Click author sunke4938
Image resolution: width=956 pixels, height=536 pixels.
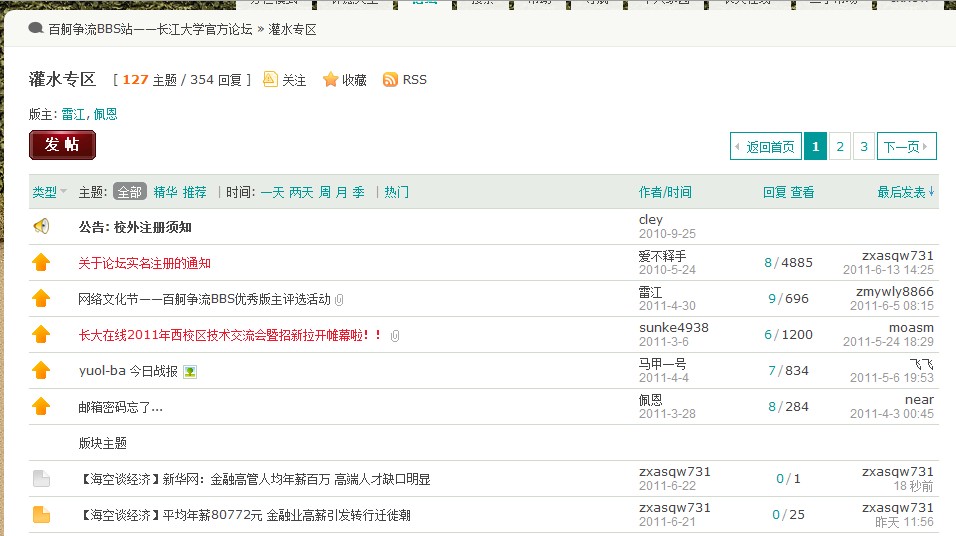point(674,327)
